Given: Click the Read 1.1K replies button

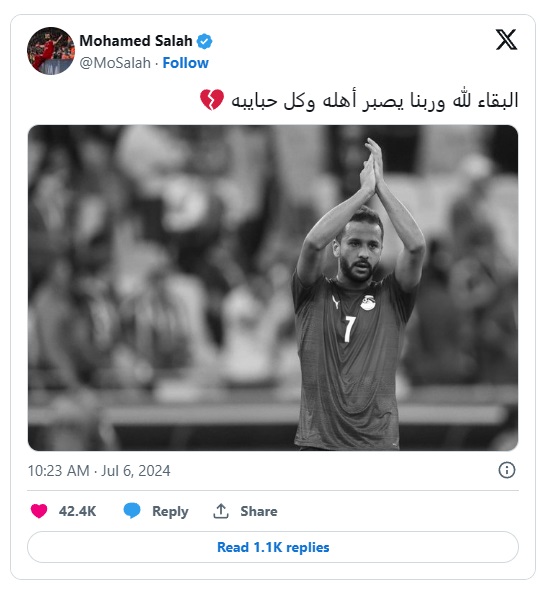Looking at the screenshot, I should pyautogui.click(x=273, y=547).
